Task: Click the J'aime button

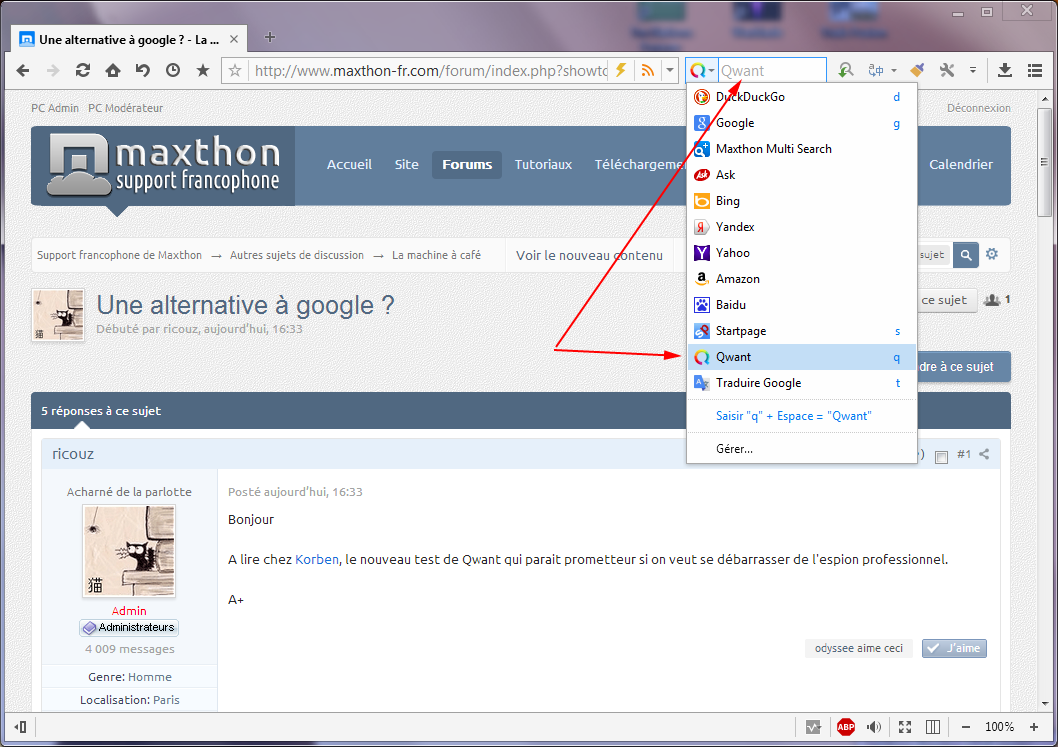Action: tap(954, 648)
